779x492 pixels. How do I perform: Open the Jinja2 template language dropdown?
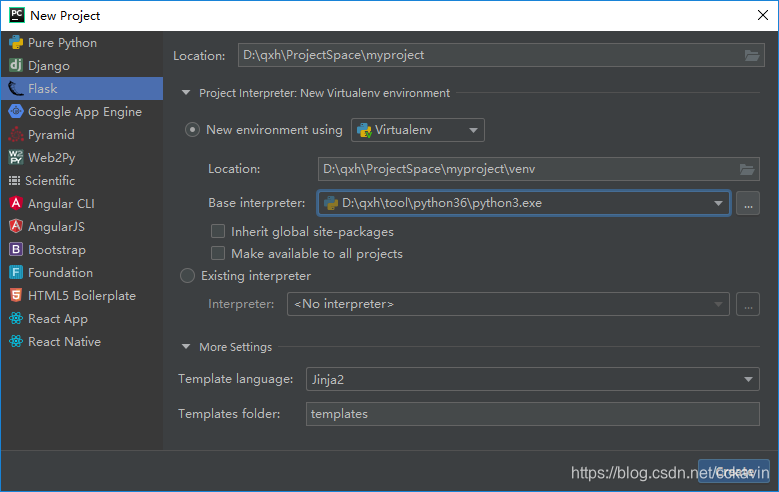(533, 379)
